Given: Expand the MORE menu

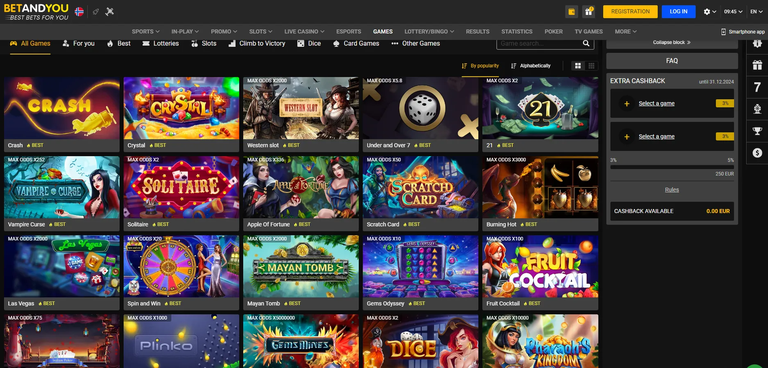Looking at the screenshot, I should [625, 31].
